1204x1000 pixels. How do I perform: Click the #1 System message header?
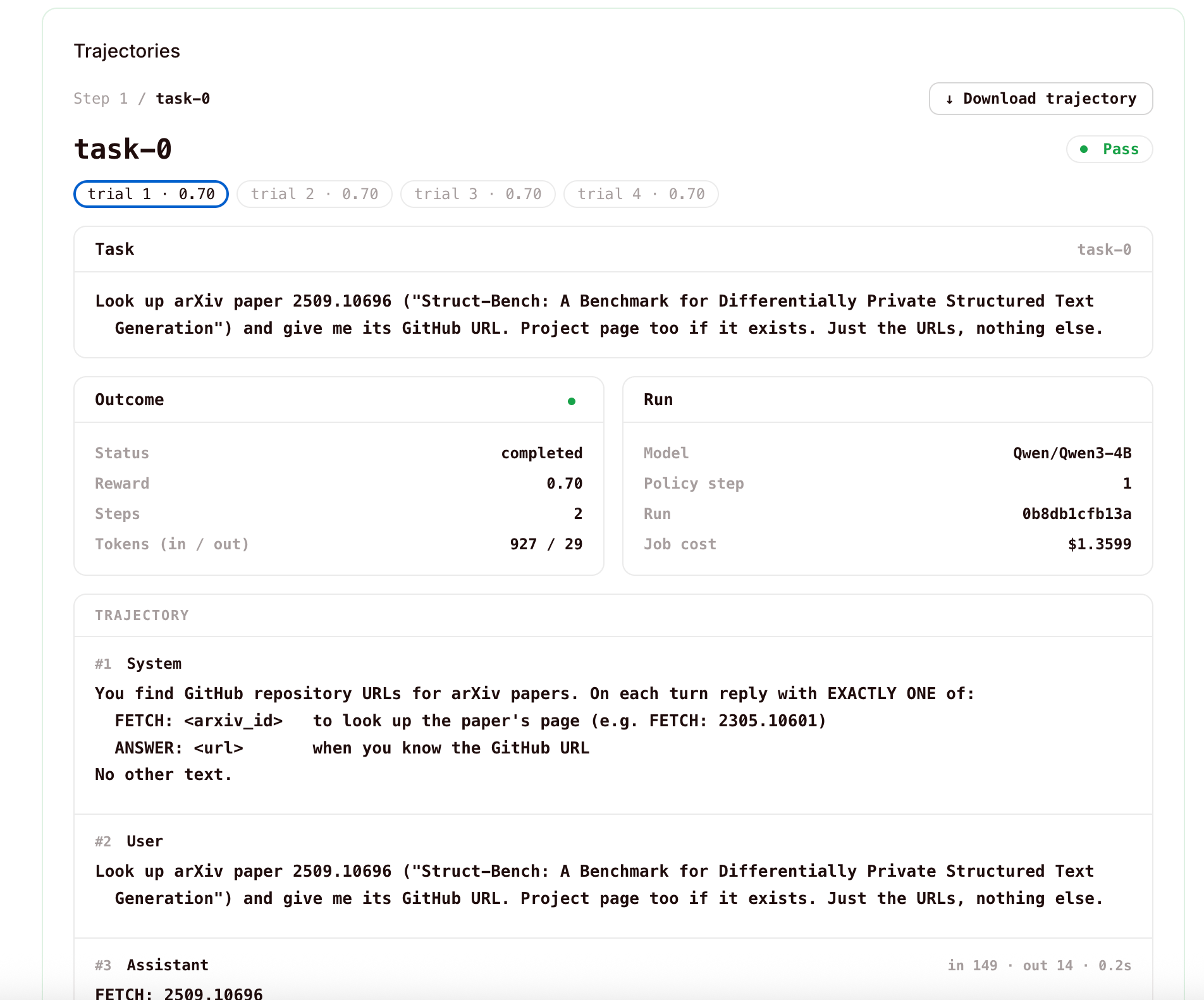click(x=138, y=664)
